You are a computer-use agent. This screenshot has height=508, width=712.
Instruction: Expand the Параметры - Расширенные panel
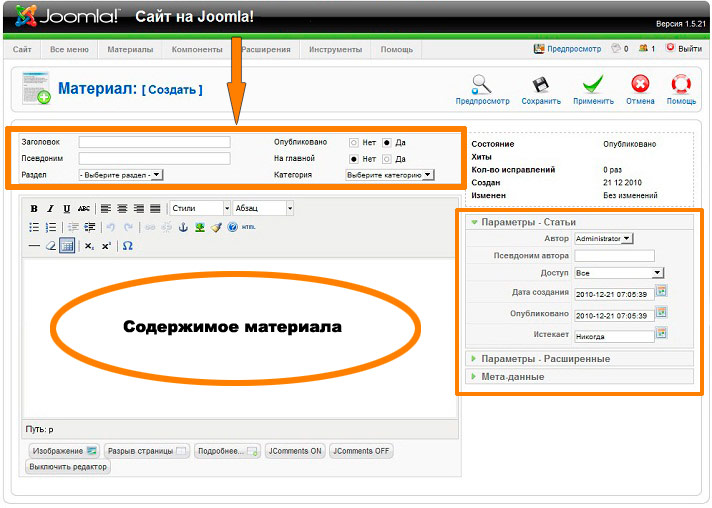[545, 358]
